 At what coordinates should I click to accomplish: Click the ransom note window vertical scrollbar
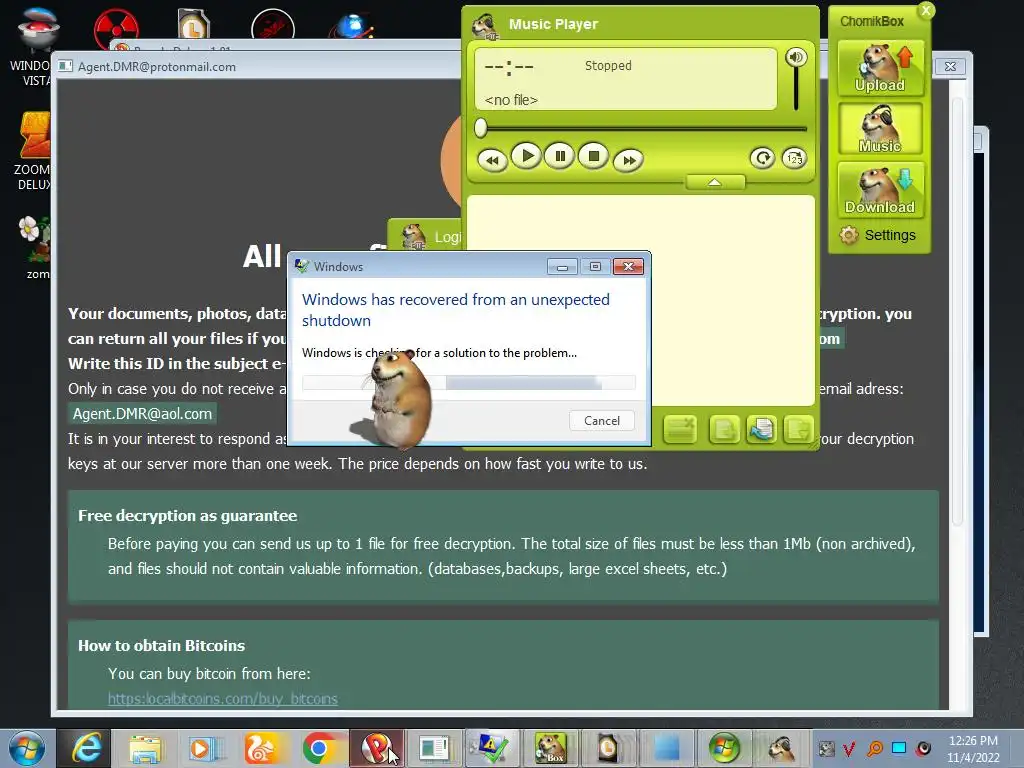pos(957,313)
